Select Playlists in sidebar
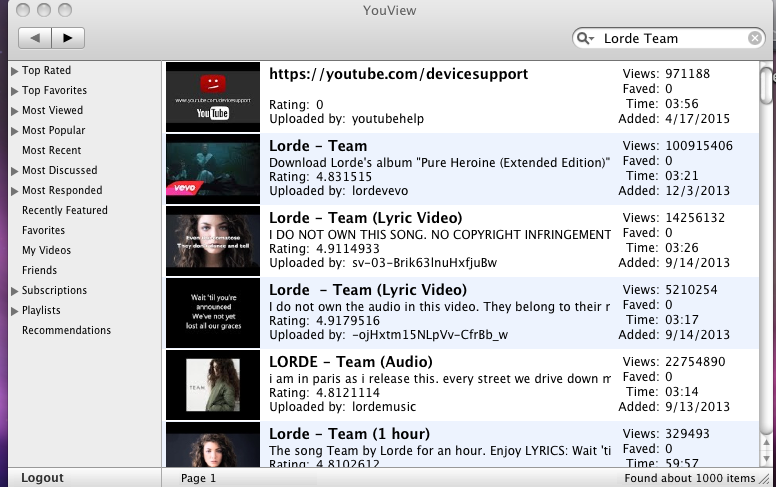Screen dimensions: 776x487 [41, 310]
